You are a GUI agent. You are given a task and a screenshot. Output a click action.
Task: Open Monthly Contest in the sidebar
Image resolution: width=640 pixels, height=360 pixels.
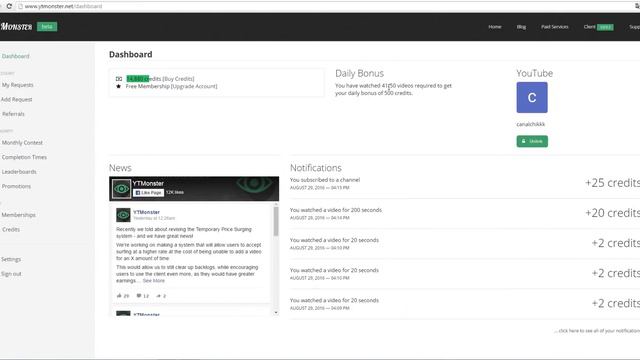[x=22, y=143]
